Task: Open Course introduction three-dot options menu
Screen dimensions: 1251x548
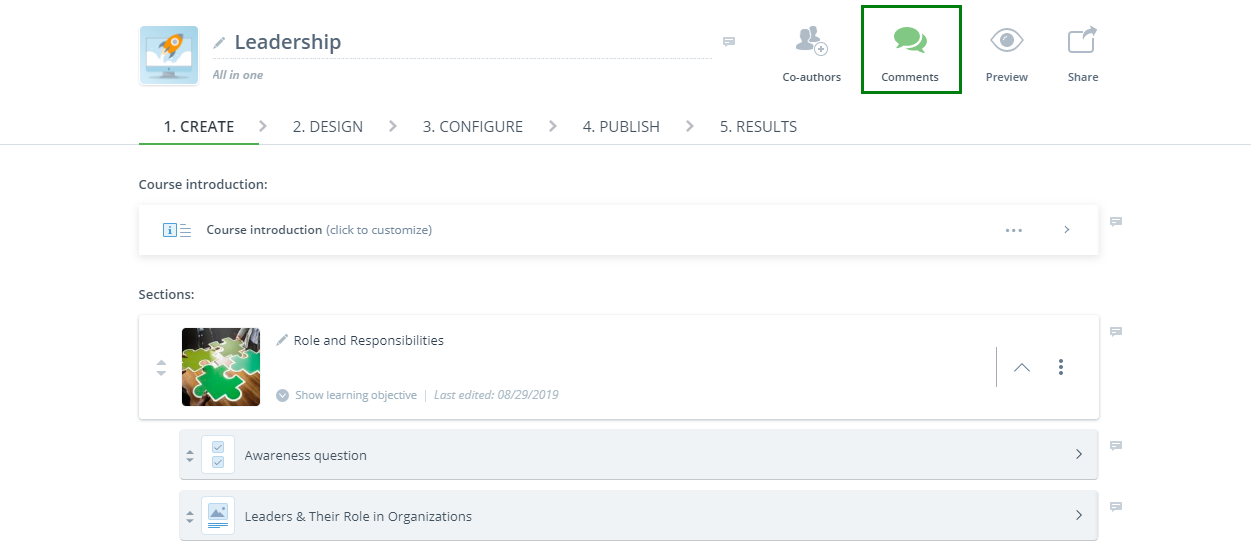Action: coord(1014,230)
